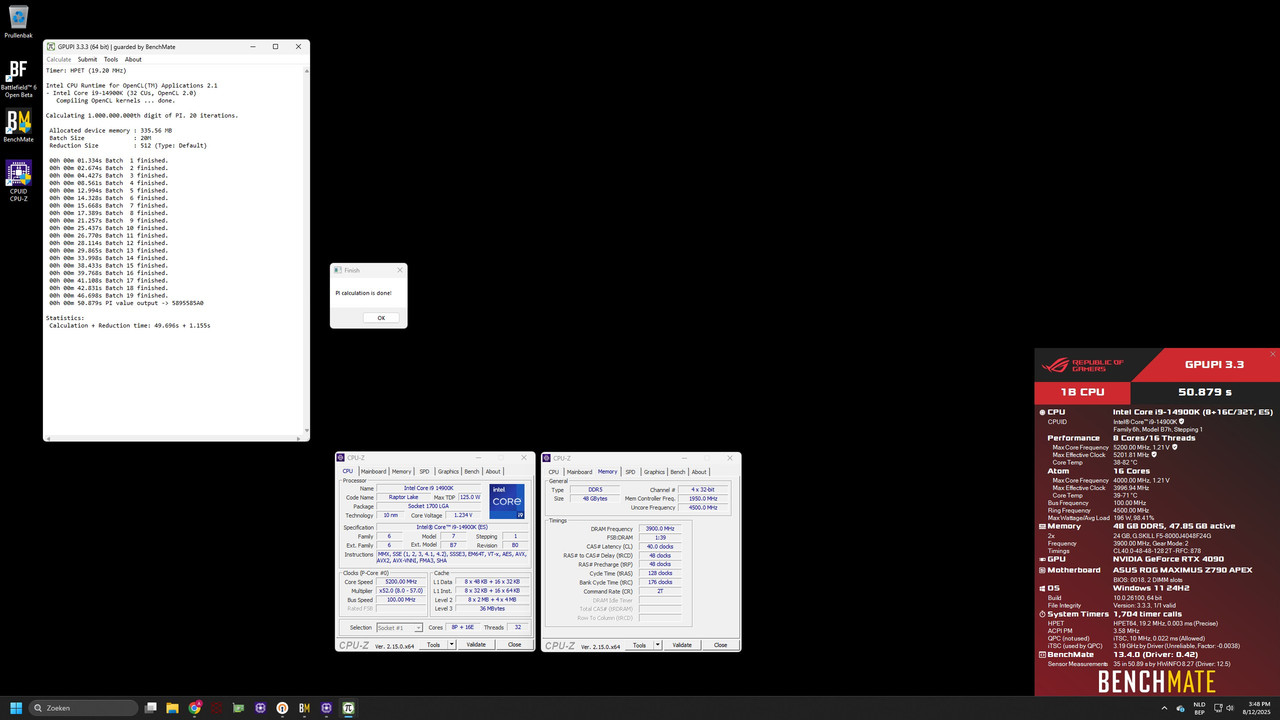The height and width of the screenshot is (720, 1280).
Task: Switch to the CPU tab in CPU-Z's Memory window
Action: coord(553,472)
